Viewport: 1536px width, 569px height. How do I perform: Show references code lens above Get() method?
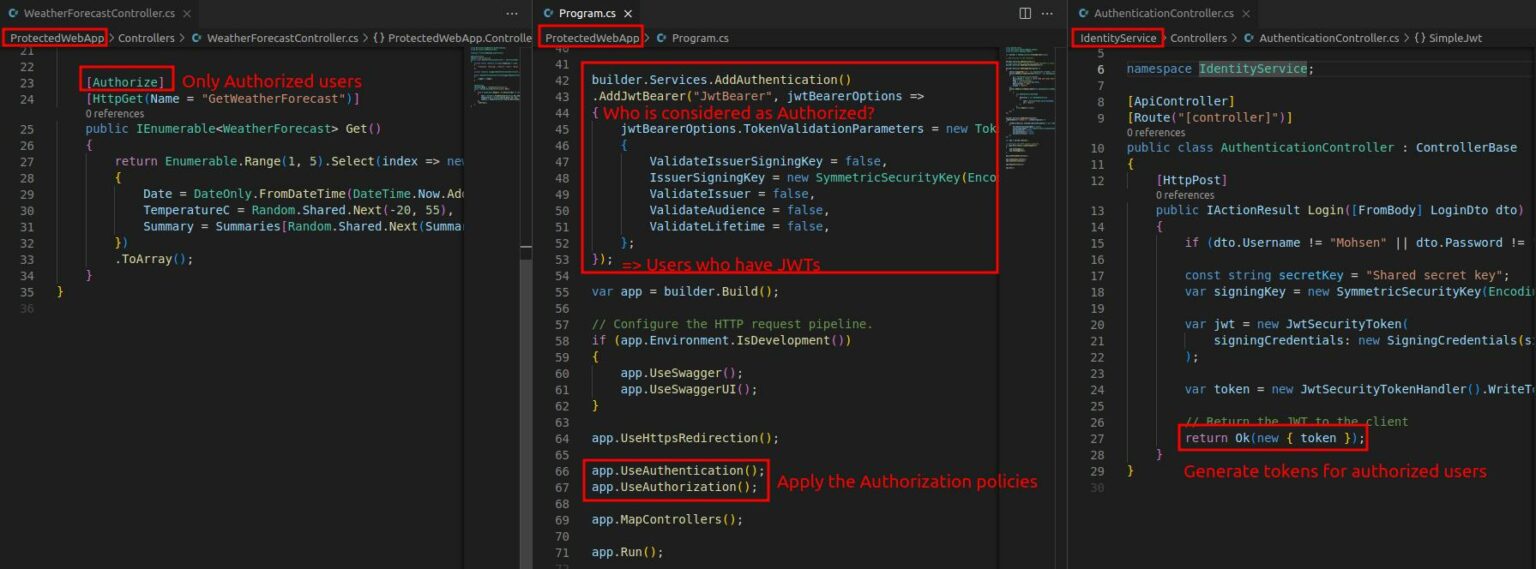coord(116,114)
